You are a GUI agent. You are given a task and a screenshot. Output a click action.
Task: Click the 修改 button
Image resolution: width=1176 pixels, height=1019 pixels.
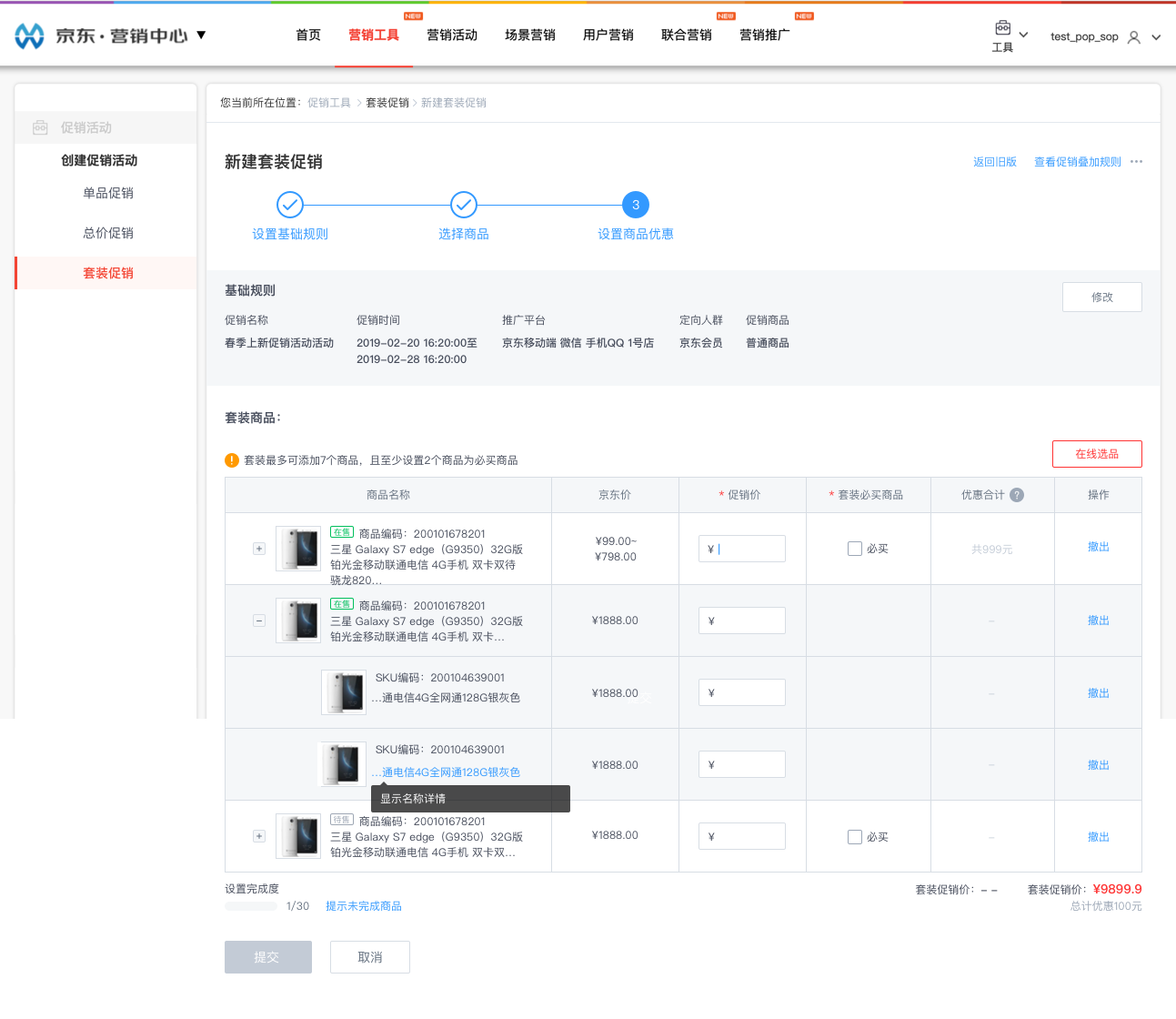tap(1102, 298)
